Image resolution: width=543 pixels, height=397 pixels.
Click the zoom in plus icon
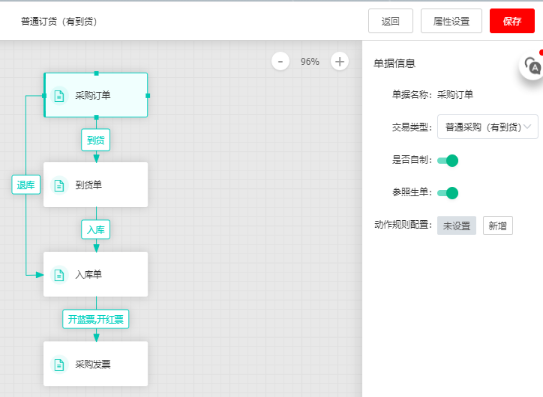pyautogui.click(x=339, y=62)
